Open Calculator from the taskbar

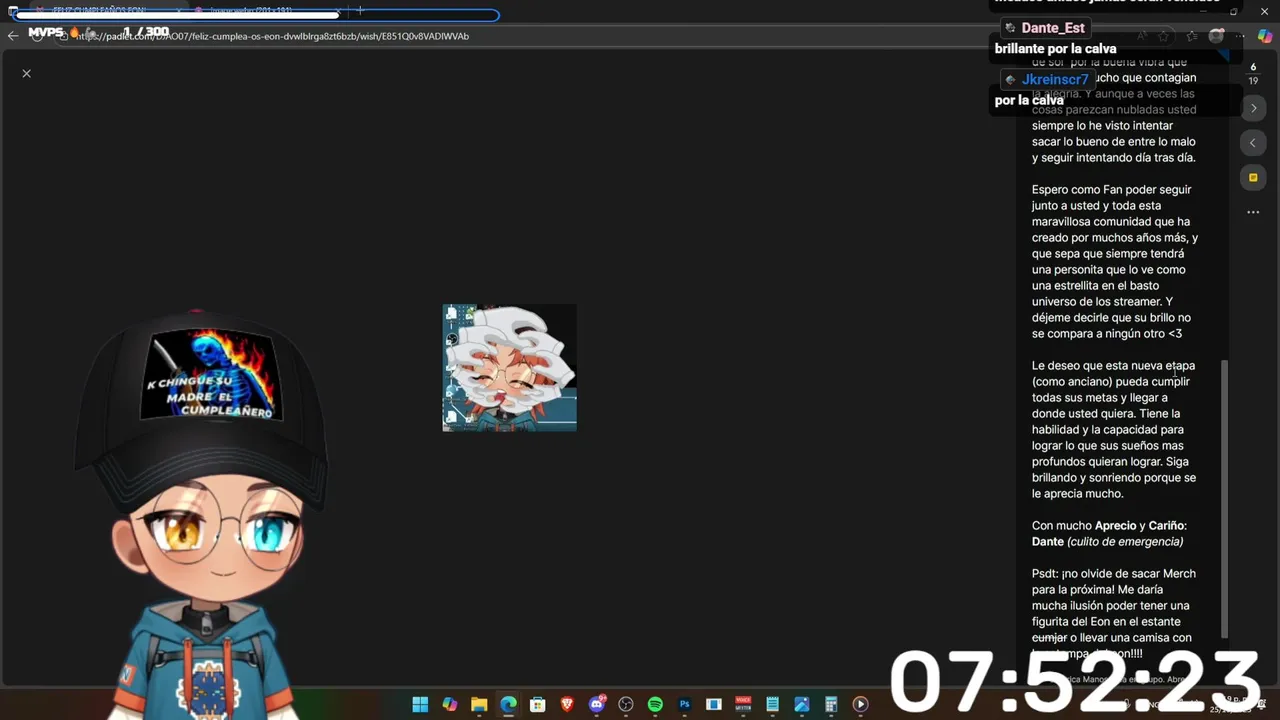(831, 705)
